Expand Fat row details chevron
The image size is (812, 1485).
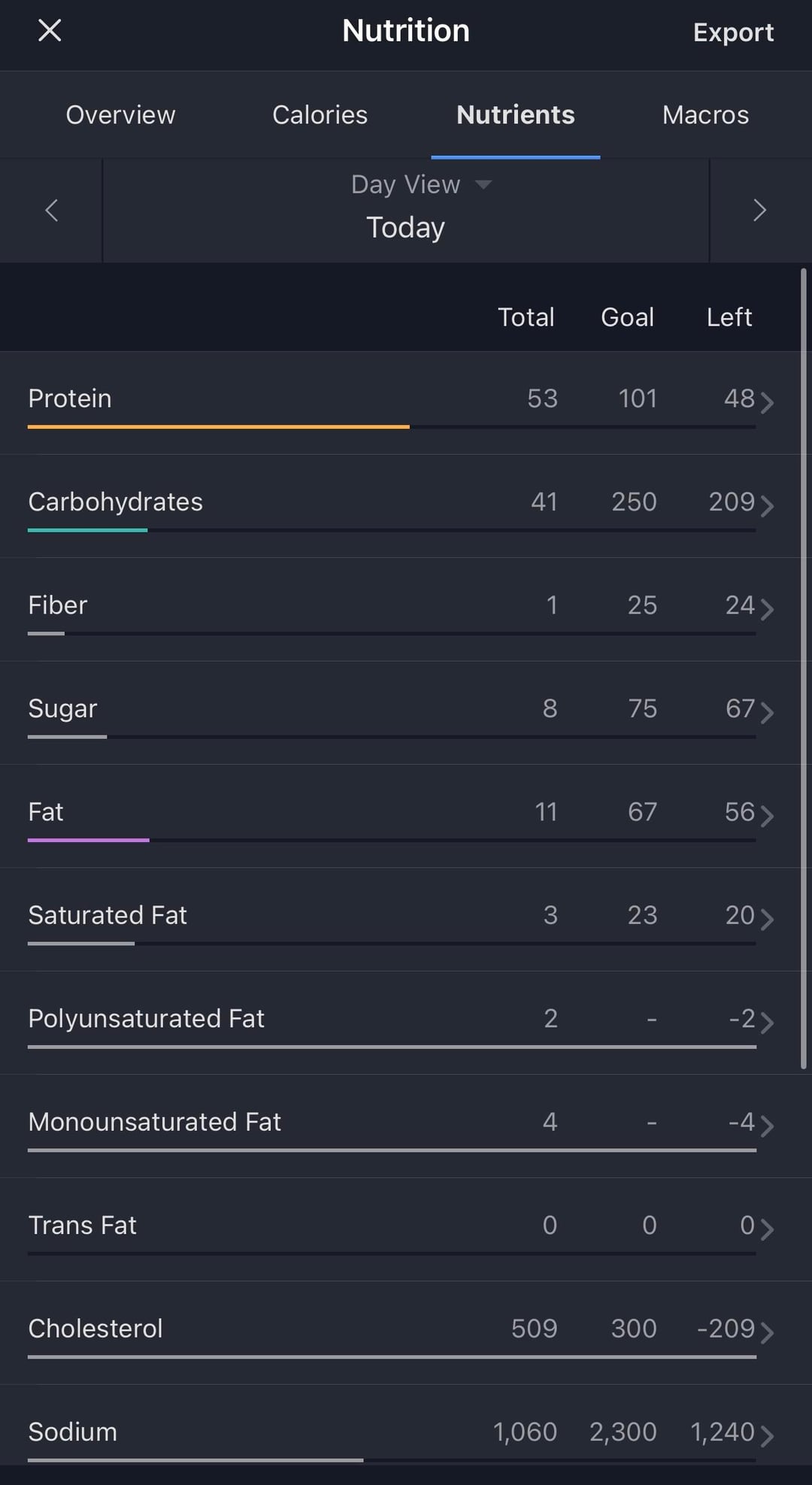point(767,815)
